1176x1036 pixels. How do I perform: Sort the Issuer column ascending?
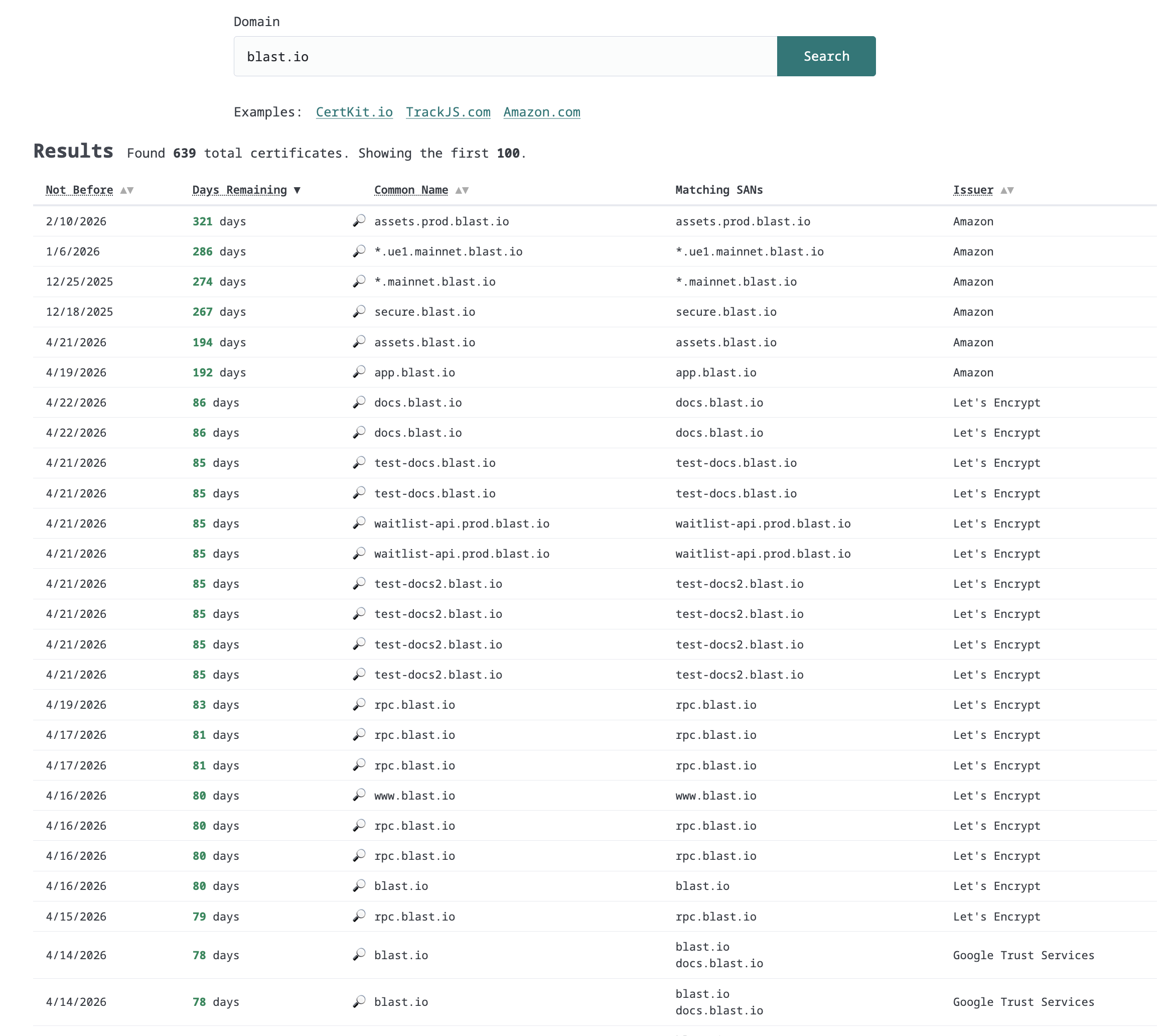point(1003,190)
